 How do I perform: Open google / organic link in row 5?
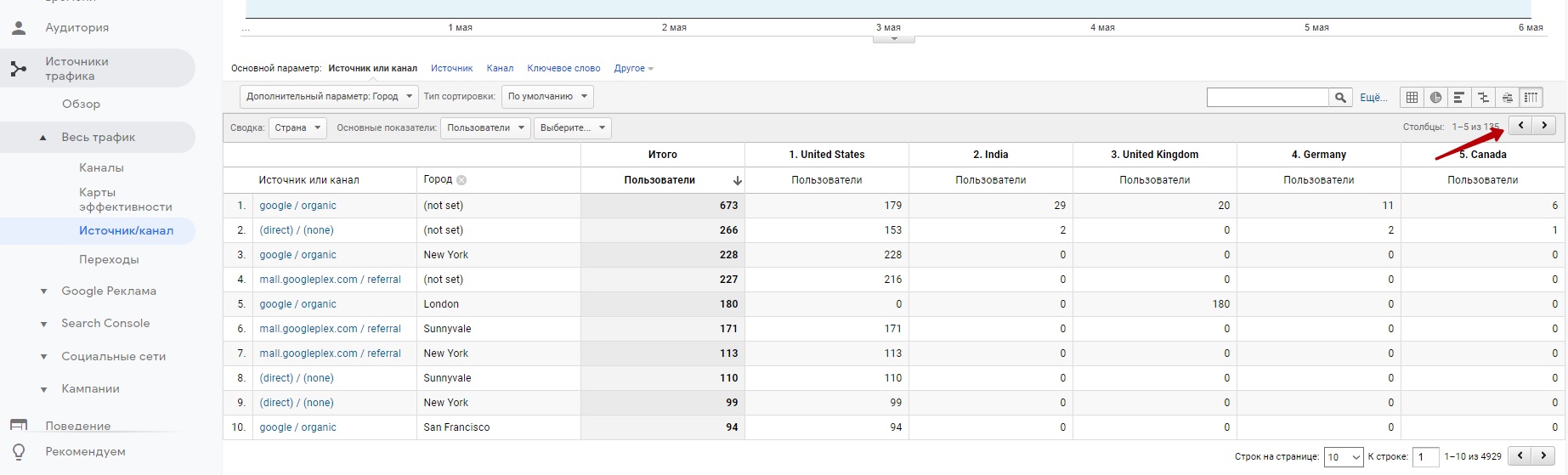297,304
